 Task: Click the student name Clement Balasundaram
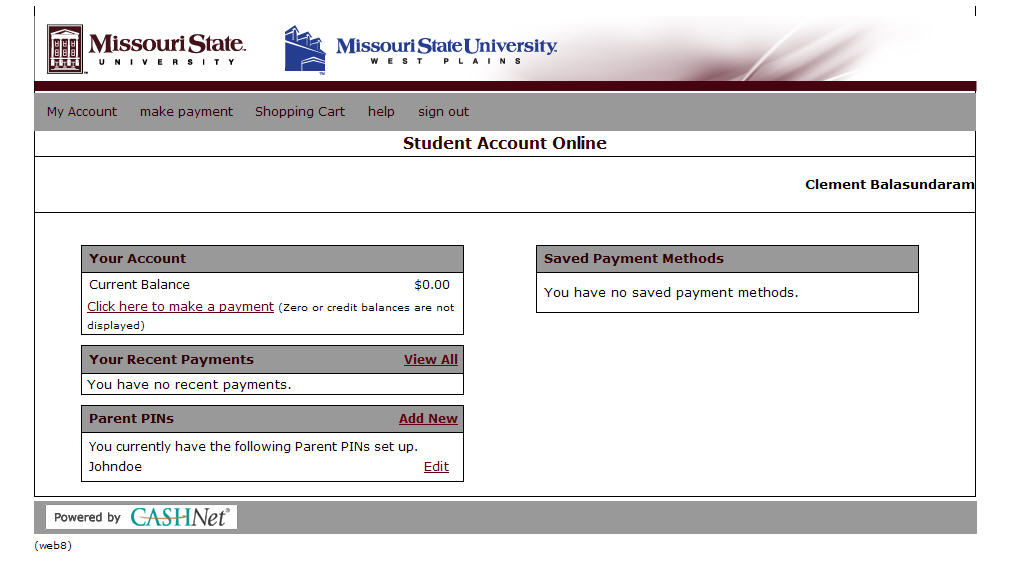tap(889, 185)
